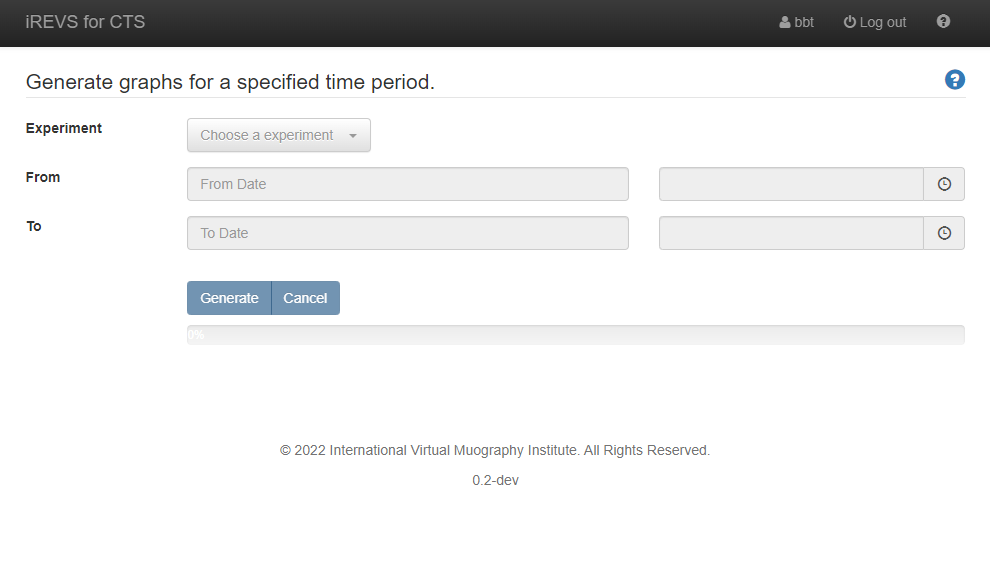Open the blue help icon beside the page heading
Screen dimensions: 990x585
(954, 80)
